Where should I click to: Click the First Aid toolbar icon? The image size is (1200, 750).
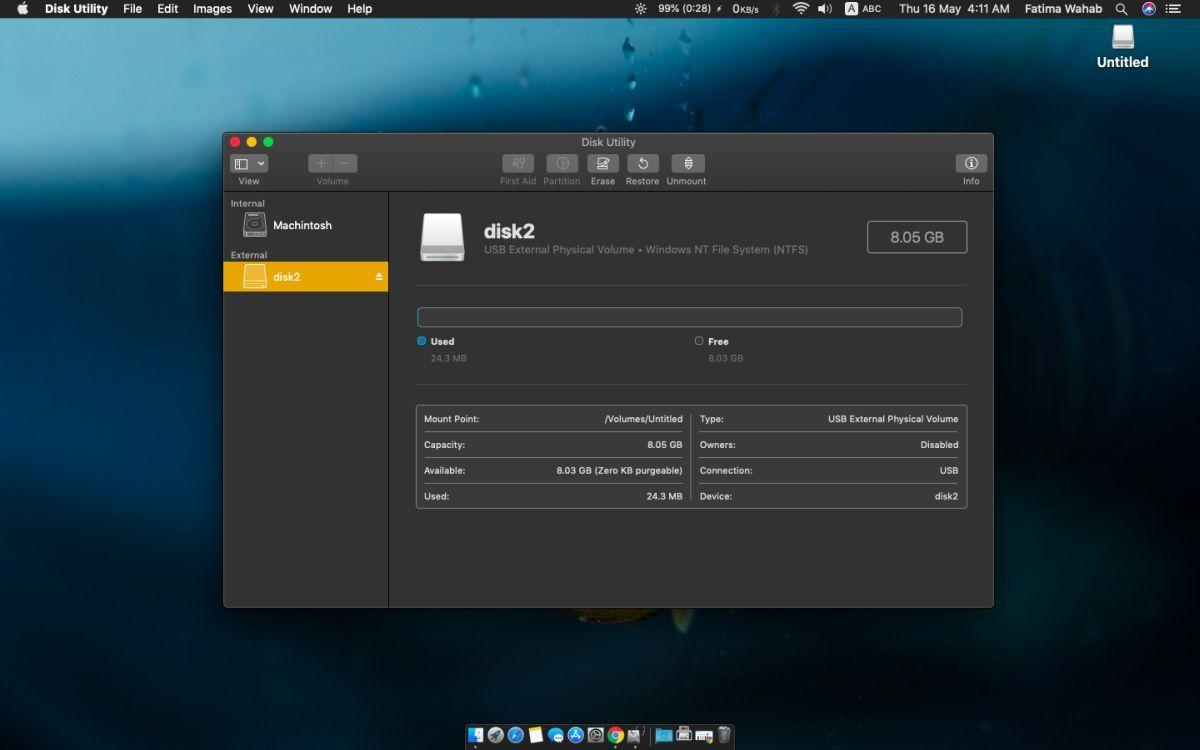point(518,163)
